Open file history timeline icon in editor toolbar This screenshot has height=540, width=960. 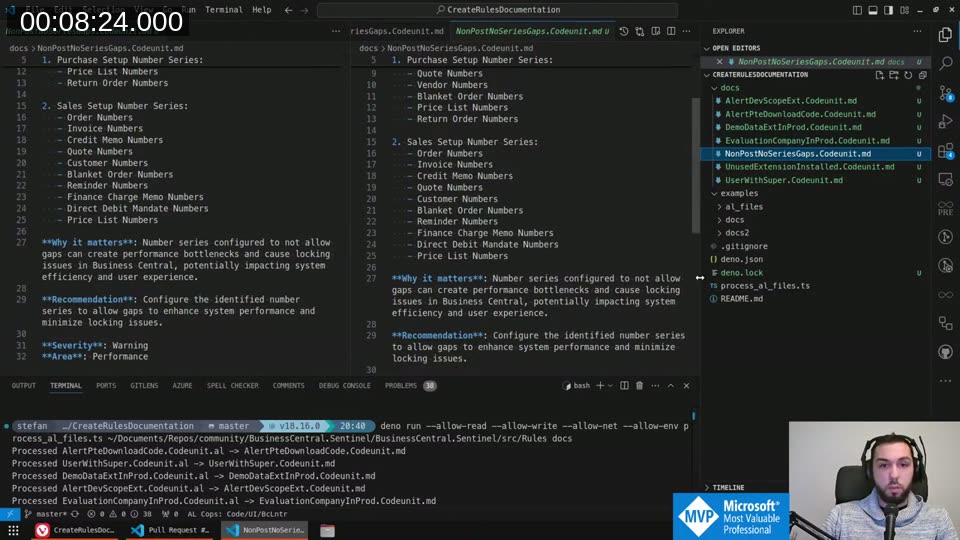point(623,31)
